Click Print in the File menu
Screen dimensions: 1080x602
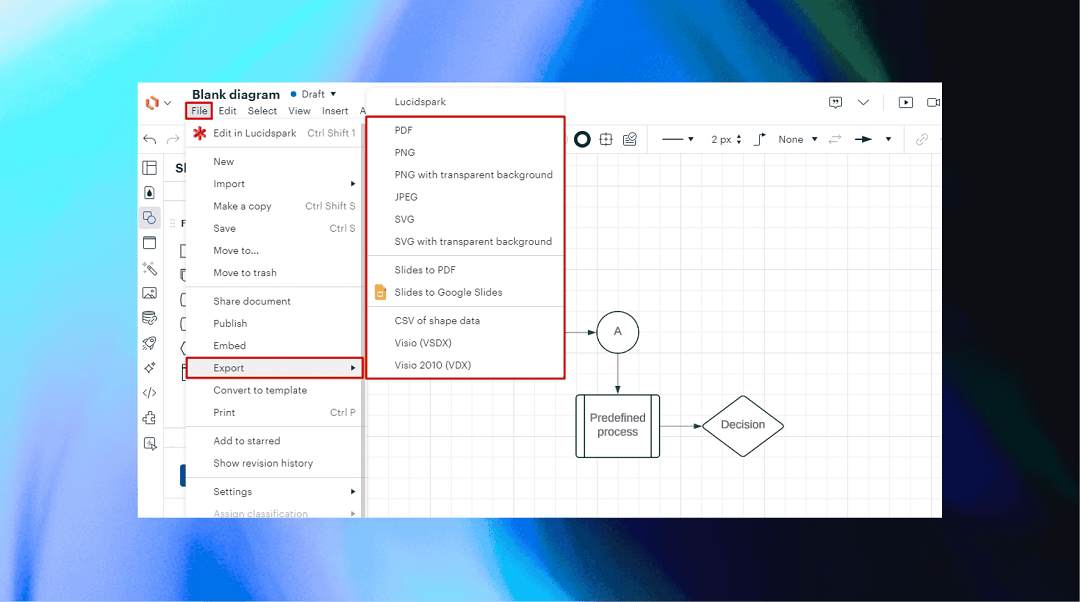click(x=275, y=413)
